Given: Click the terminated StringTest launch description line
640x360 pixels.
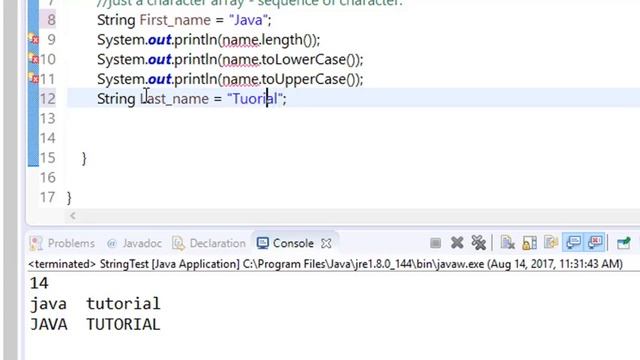Looking at the screenshot, I should [x=326, y=264].
